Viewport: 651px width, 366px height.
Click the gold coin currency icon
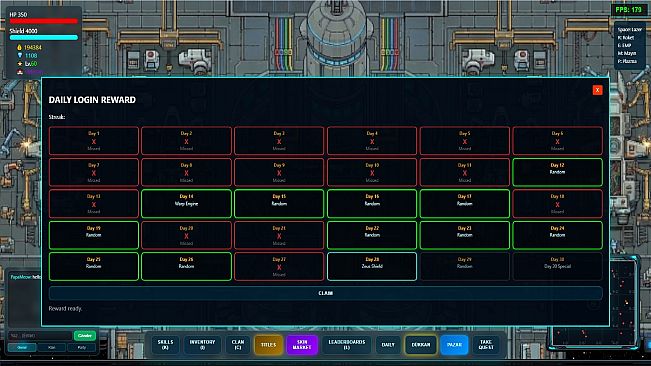click(x=19, y=47)
